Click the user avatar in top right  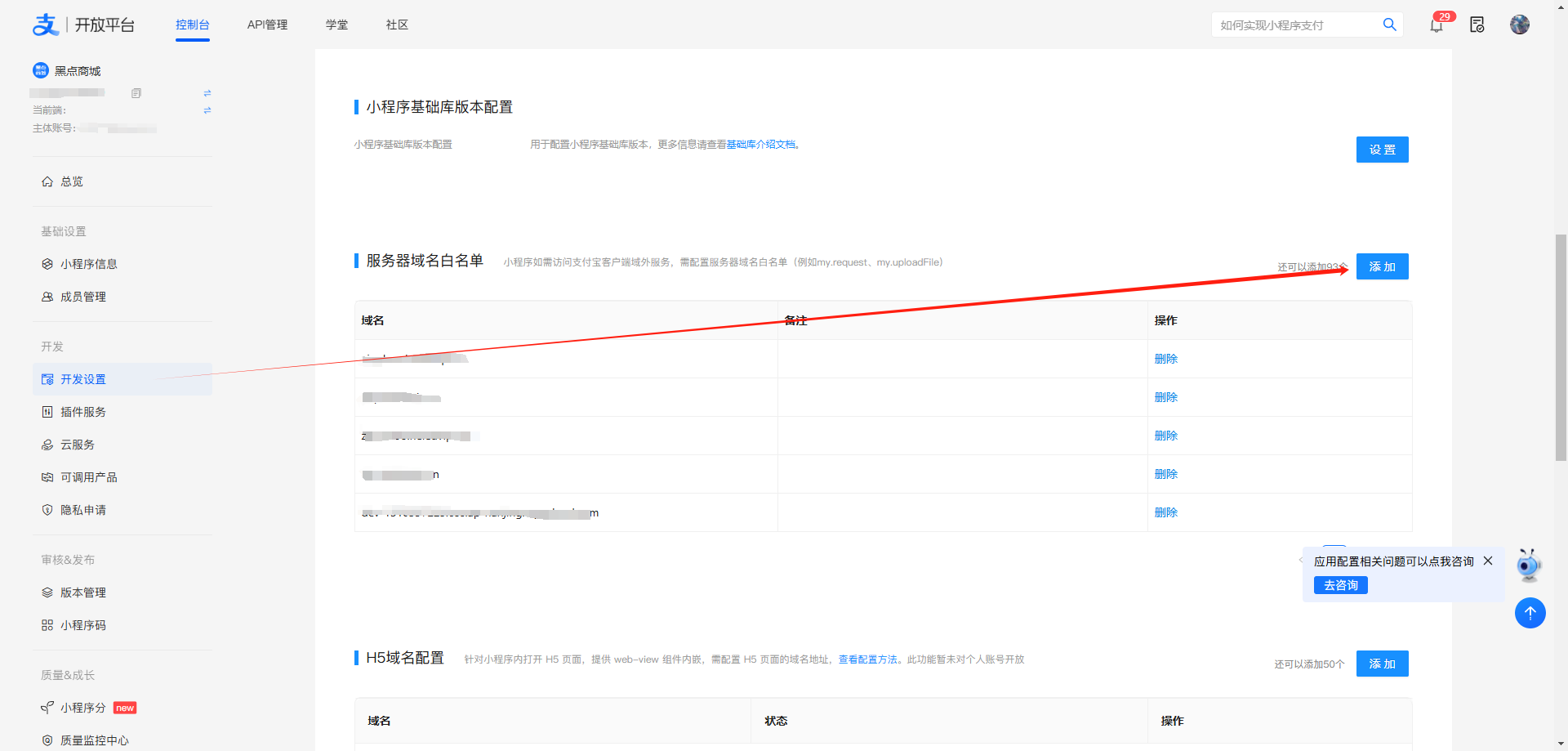tap(1519, 25)
